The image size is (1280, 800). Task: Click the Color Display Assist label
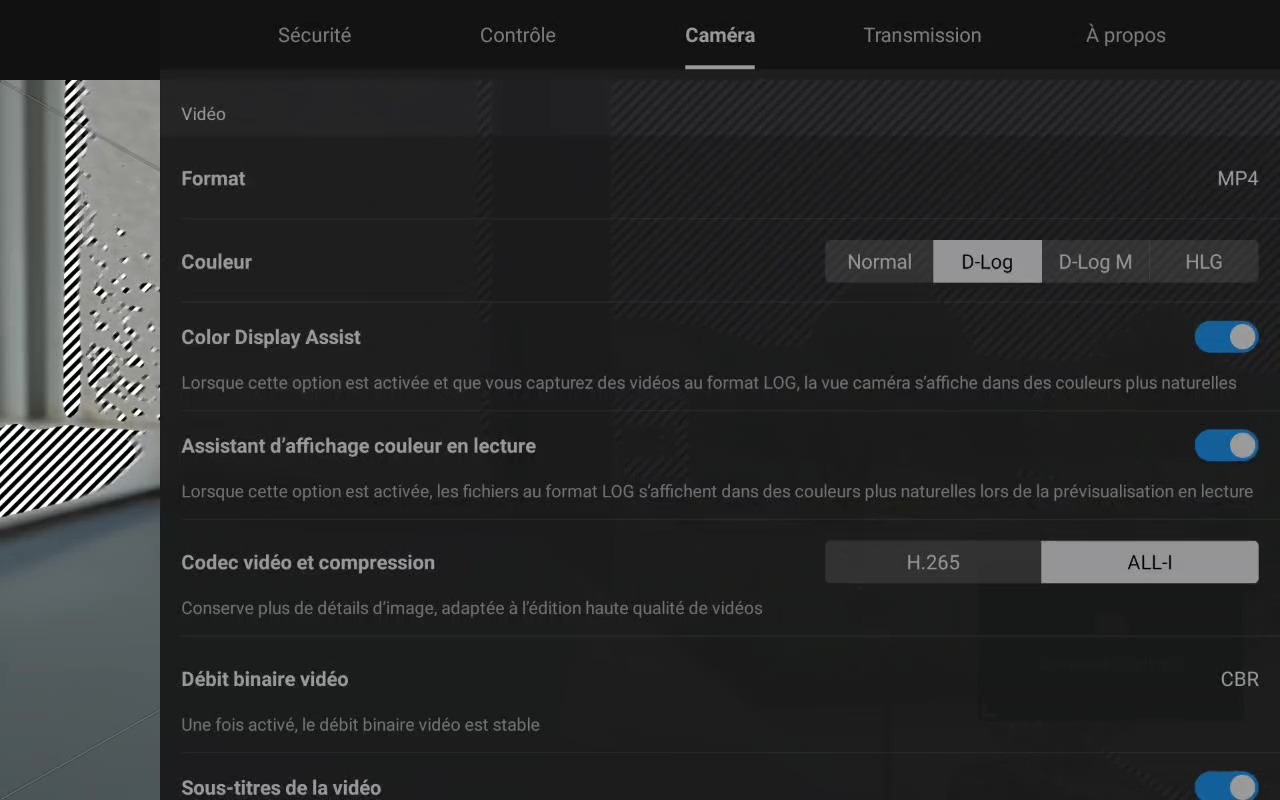point(271,337)
